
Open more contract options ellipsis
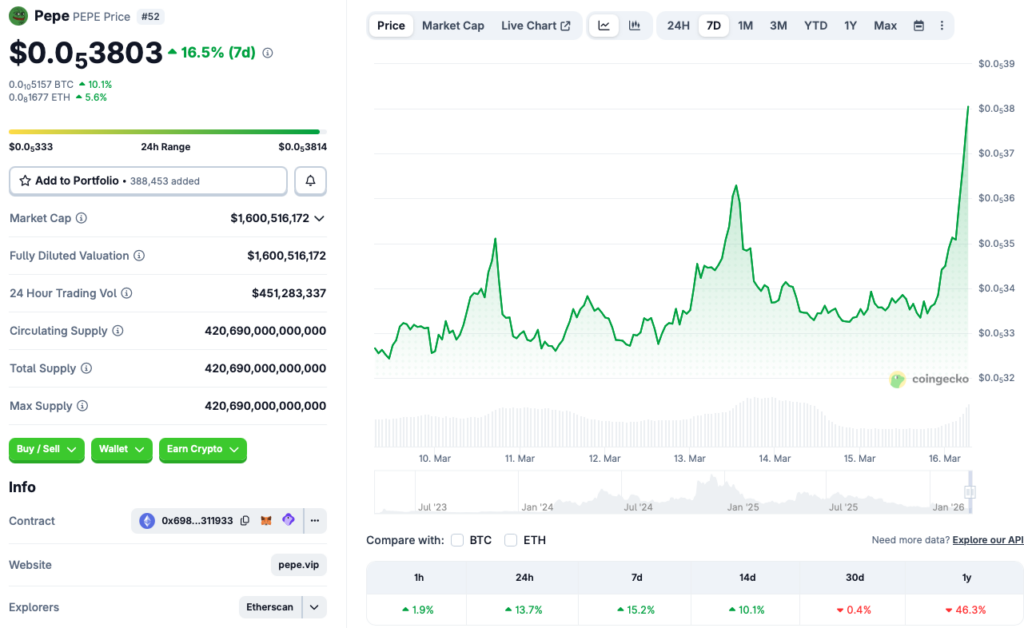point(315,521)
